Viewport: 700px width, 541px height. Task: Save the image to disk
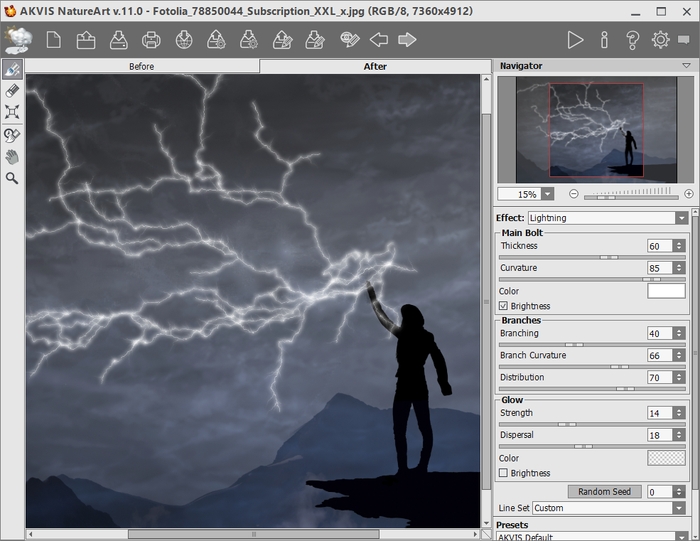point(119,40)
